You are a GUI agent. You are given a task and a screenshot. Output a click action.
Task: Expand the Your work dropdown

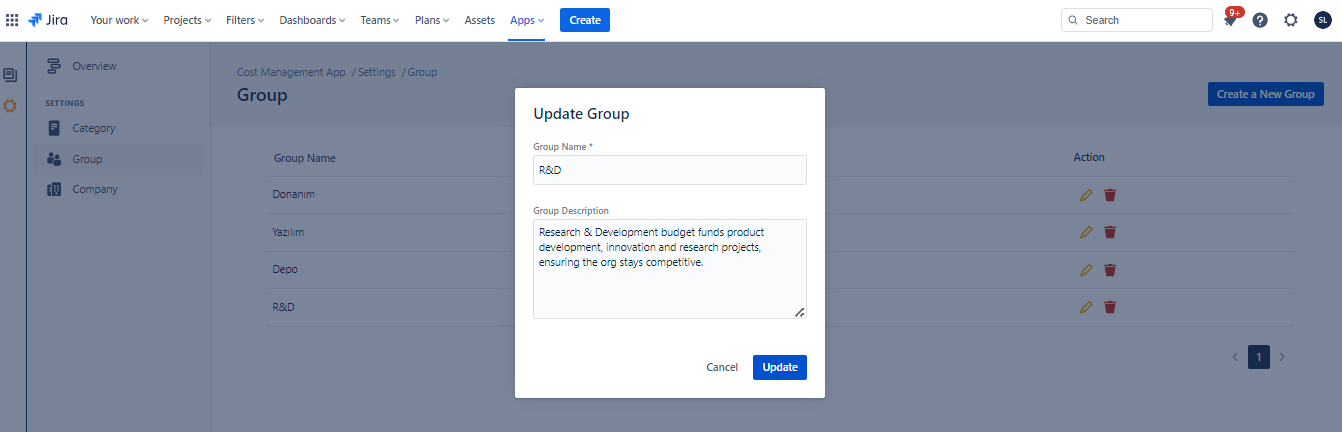click(119, 20)
